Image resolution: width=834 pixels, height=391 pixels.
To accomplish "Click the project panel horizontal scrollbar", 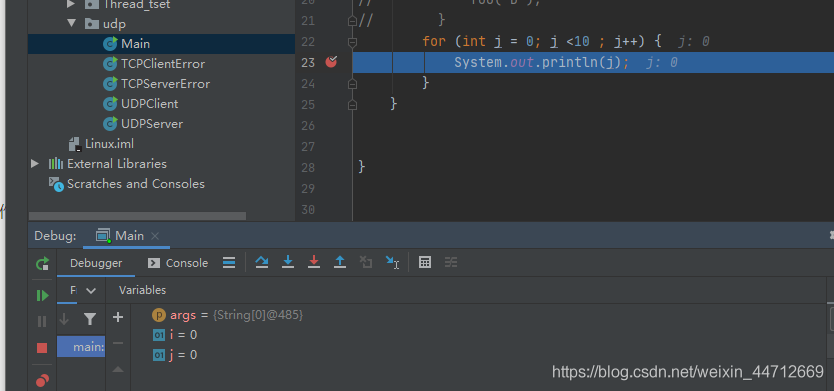I will pyautogui.click(x=137, y=216).
